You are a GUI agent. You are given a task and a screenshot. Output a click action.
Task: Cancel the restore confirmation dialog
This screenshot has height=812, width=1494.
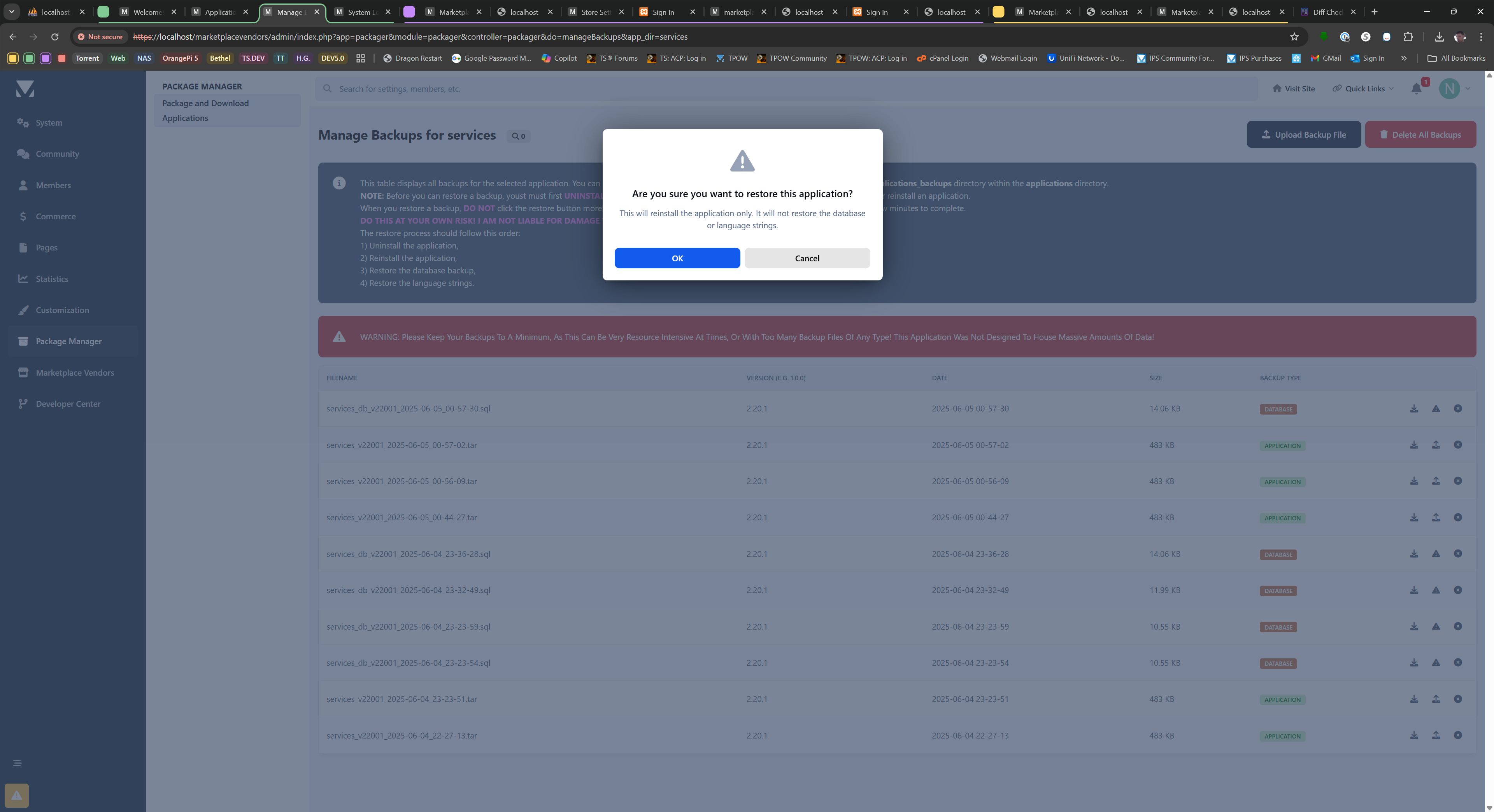807,258
